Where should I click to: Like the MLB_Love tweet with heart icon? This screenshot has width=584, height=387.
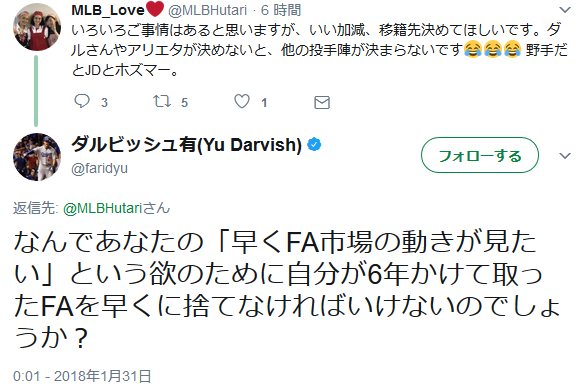pos(242,101)
